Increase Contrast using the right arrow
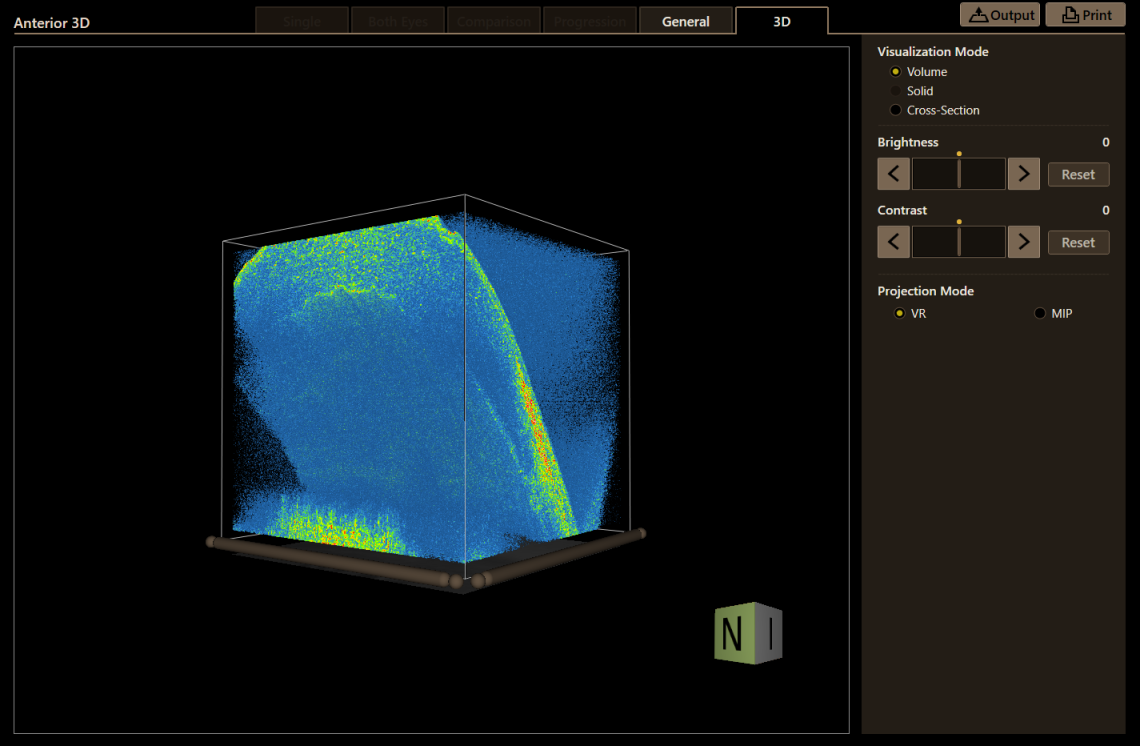Viewport: 1140px width, 746px height. pyautogui.click(x=1023, y=241)
